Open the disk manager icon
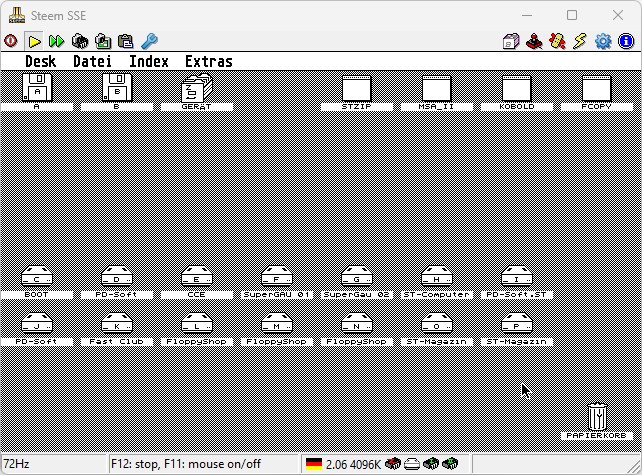This screenshot has width=642, height=475. (511, 41)
